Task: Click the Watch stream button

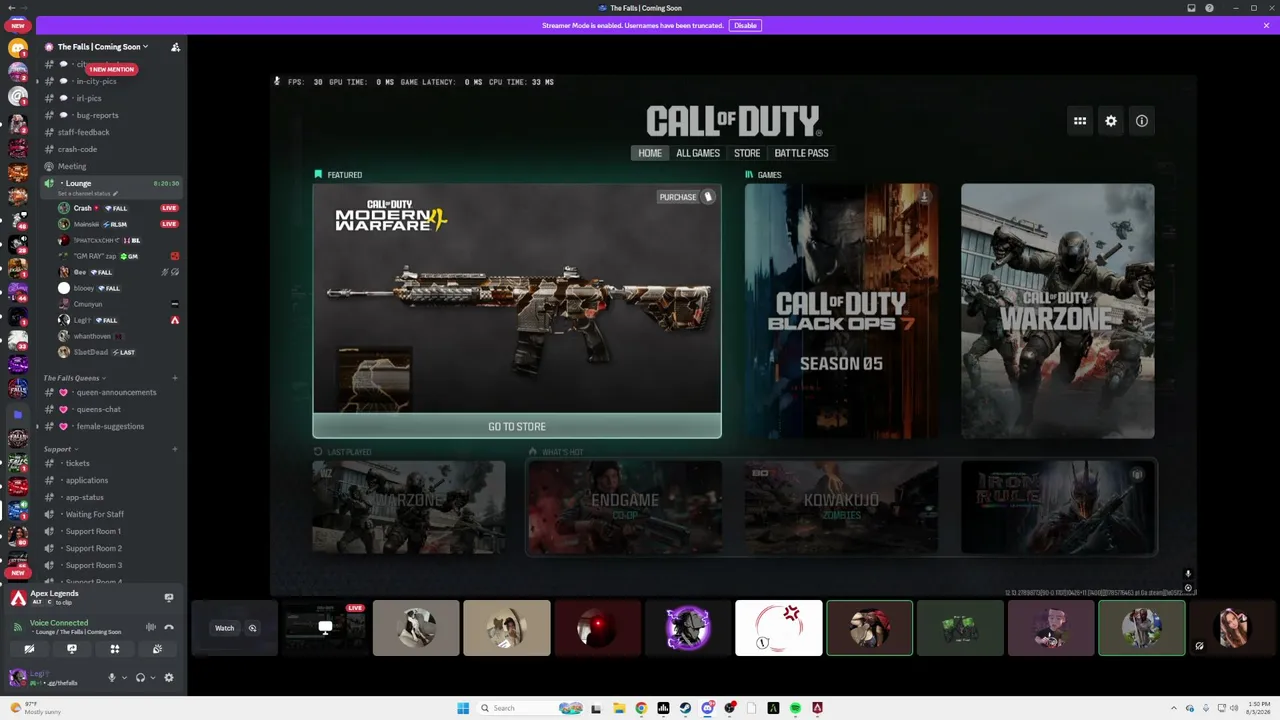Action: click(224, 628)
